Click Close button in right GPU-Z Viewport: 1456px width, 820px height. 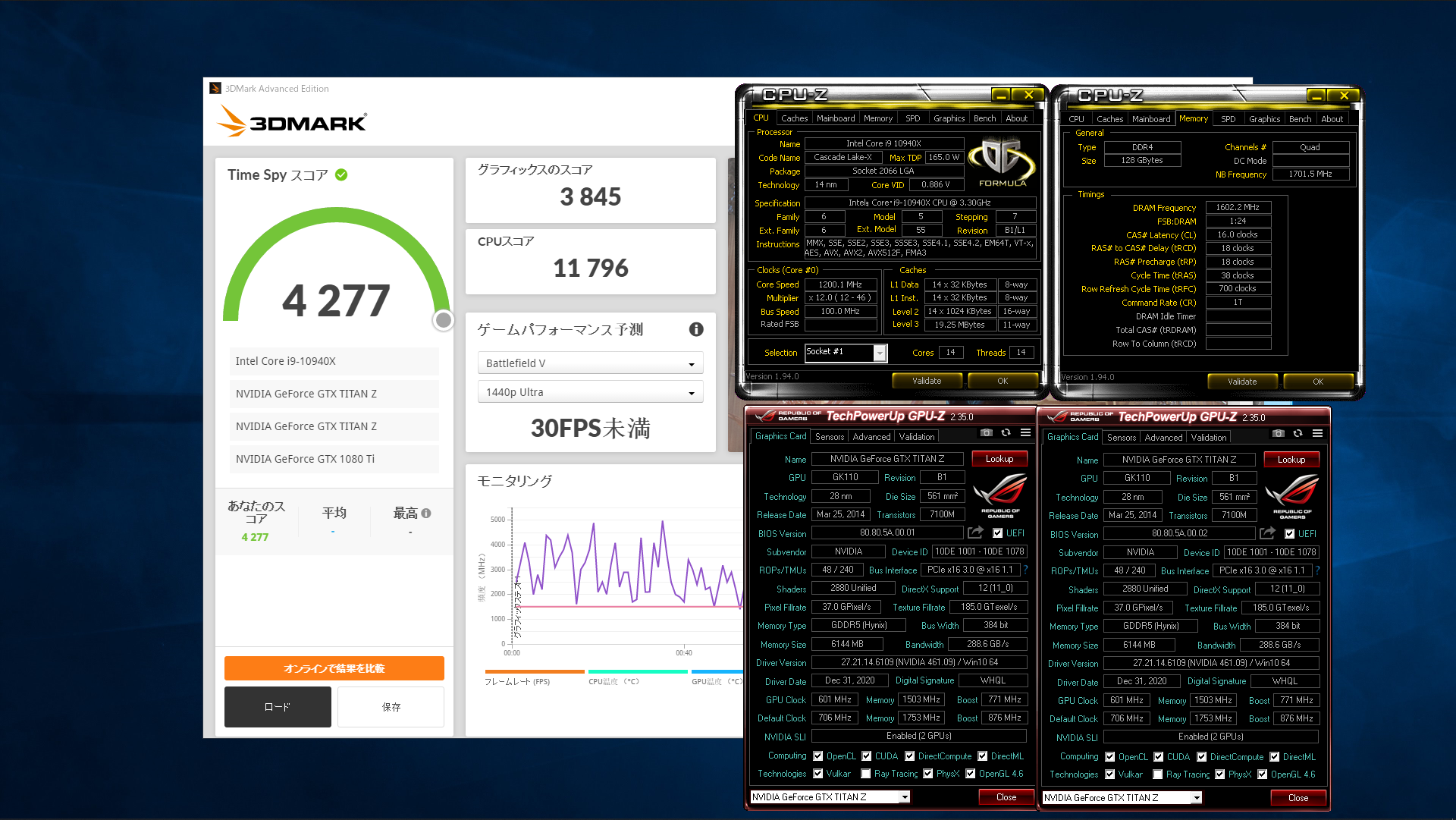click(1298, 798)
